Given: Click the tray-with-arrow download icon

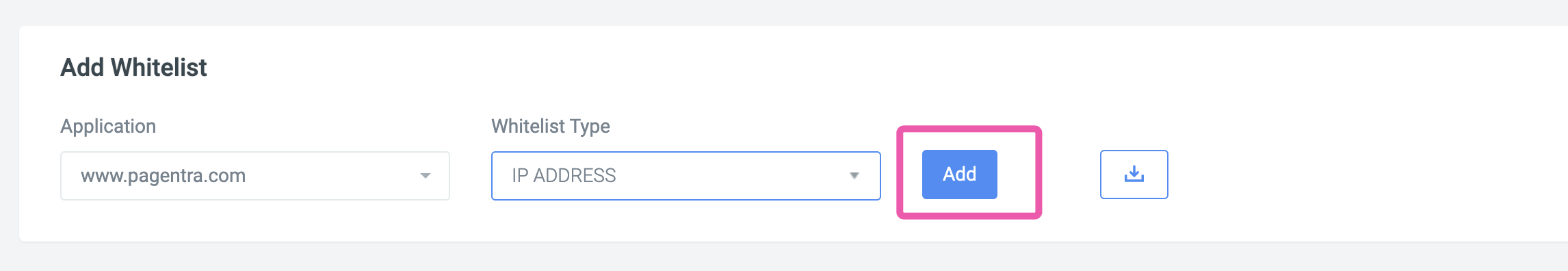Looking at the screenshot, I should pos(1134,174).
